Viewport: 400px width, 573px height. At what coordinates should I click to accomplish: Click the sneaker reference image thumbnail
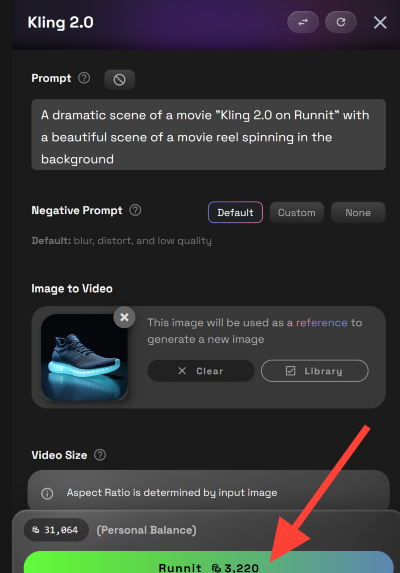coord(84,357)
